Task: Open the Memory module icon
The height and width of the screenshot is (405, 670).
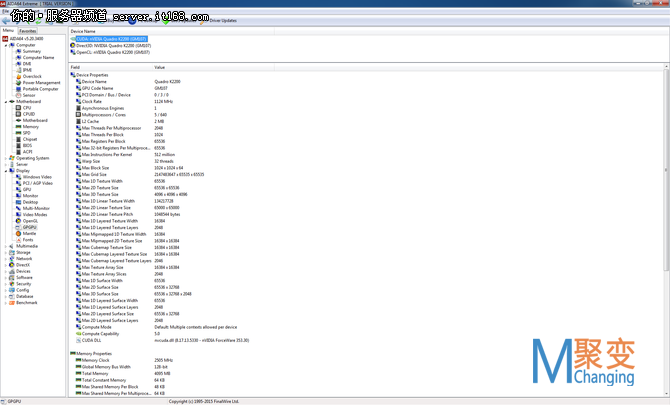Action: (18, 127)
